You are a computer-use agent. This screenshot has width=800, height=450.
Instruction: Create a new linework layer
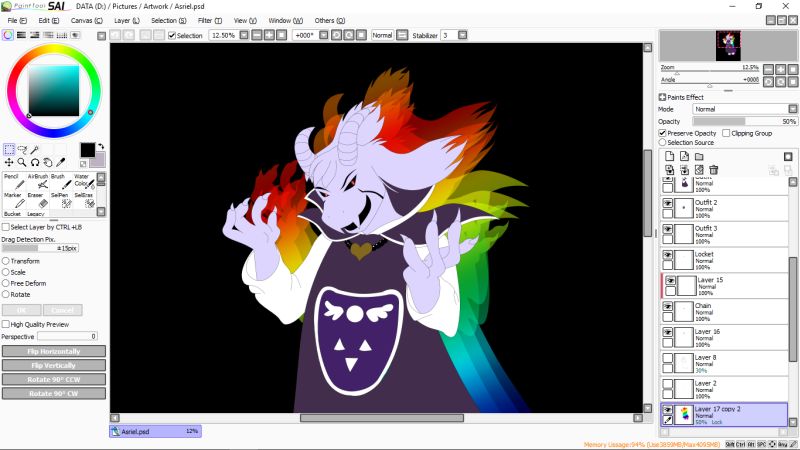click(684, 157)
